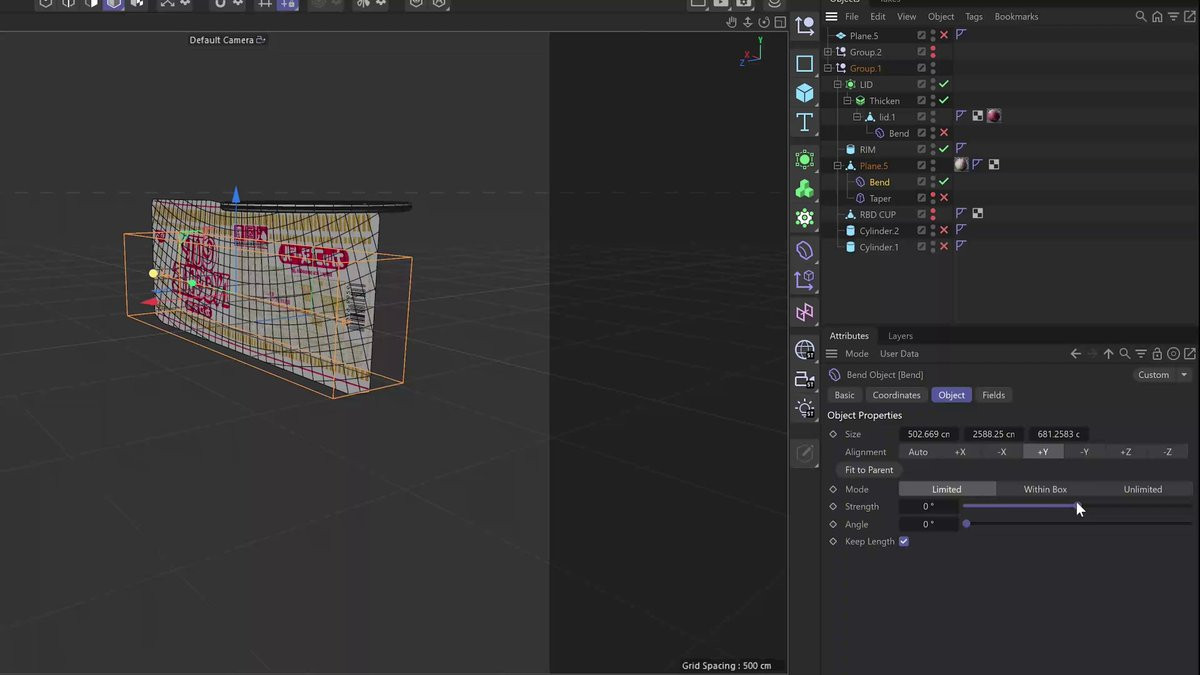1200x675 pixels.
Task: Set bend mode to Within Box
Action: click(1045, 489)
